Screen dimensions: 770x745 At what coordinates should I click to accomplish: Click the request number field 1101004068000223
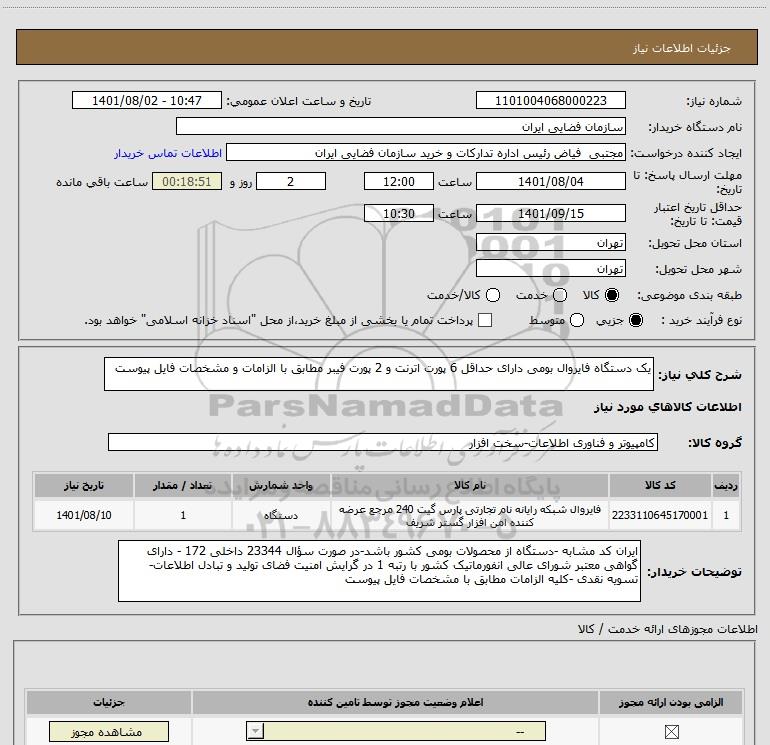550,100
